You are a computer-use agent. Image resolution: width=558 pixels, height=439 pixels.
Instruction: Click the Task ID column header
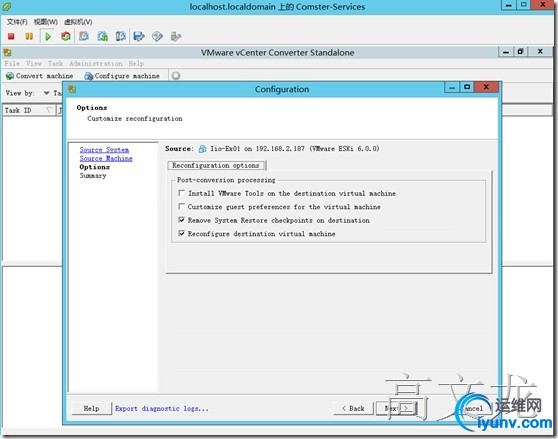coord(28,110)
